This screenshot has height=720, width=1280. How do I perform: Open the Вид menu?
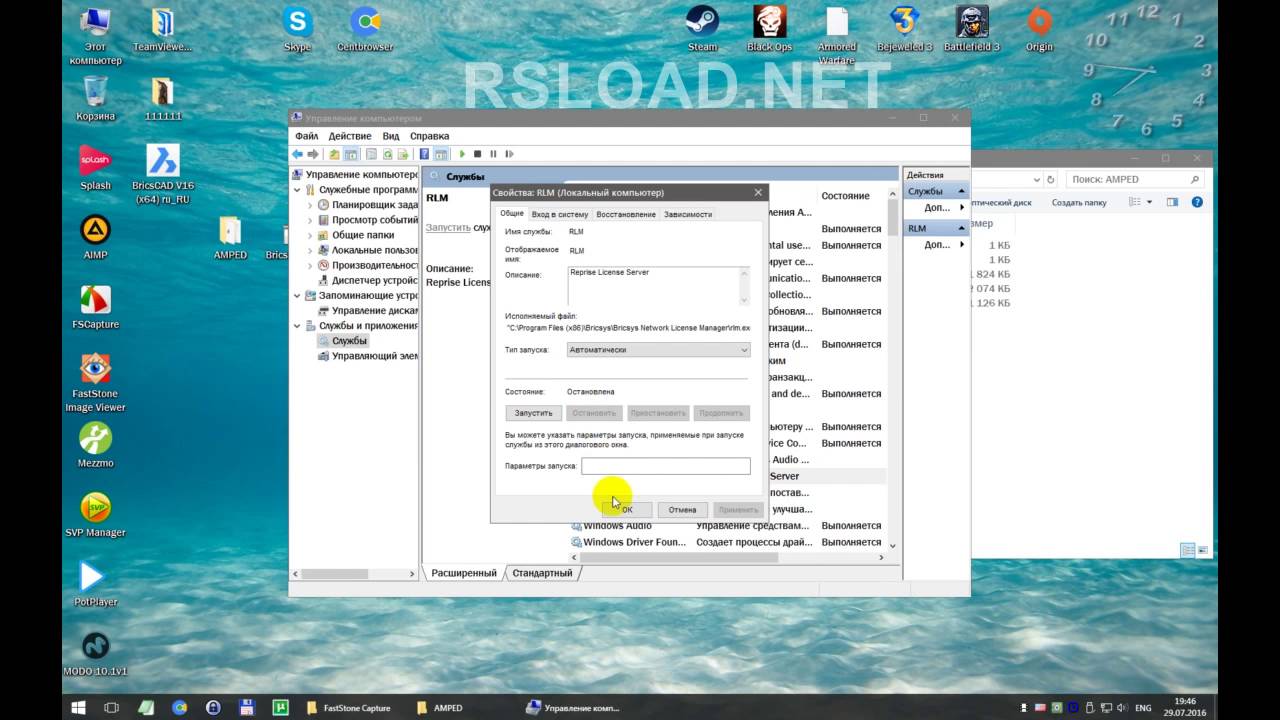[x=391, y=136]
